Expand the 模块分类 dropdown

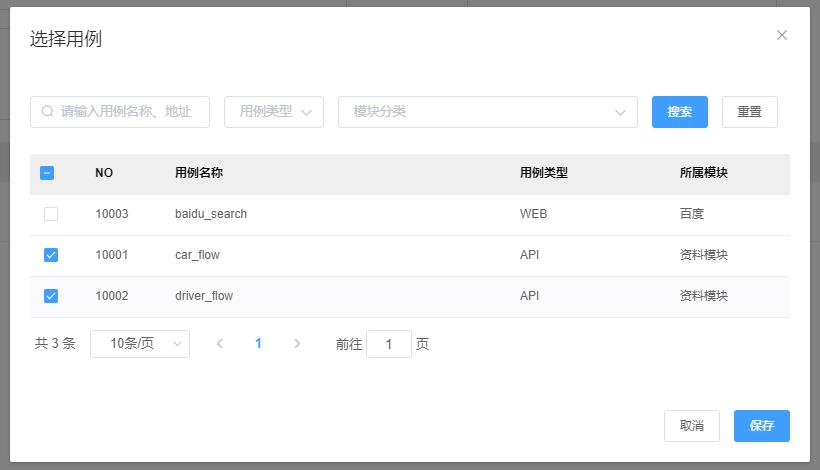[488, 112]
